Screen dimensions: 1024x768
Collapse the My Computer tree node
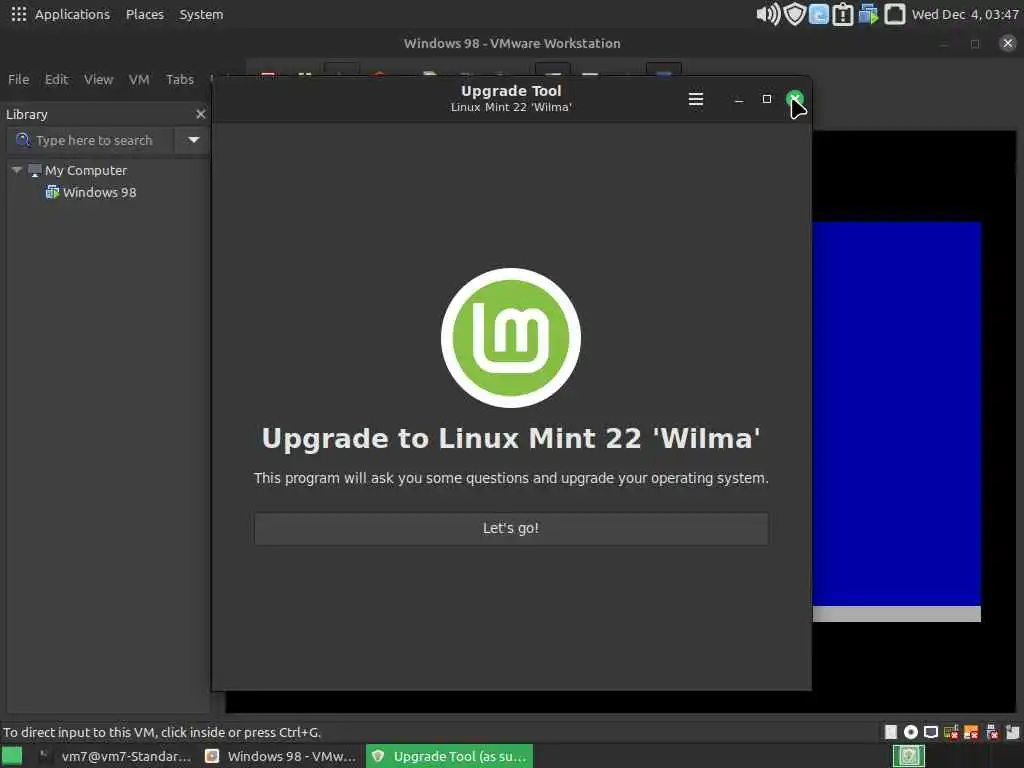[x=17, y=170]
